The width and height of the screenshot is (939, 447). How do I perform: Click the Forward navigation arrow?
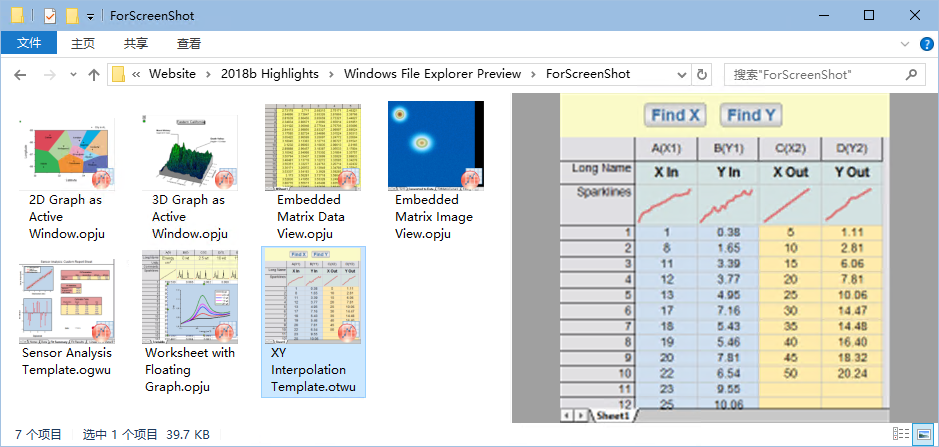48,75
